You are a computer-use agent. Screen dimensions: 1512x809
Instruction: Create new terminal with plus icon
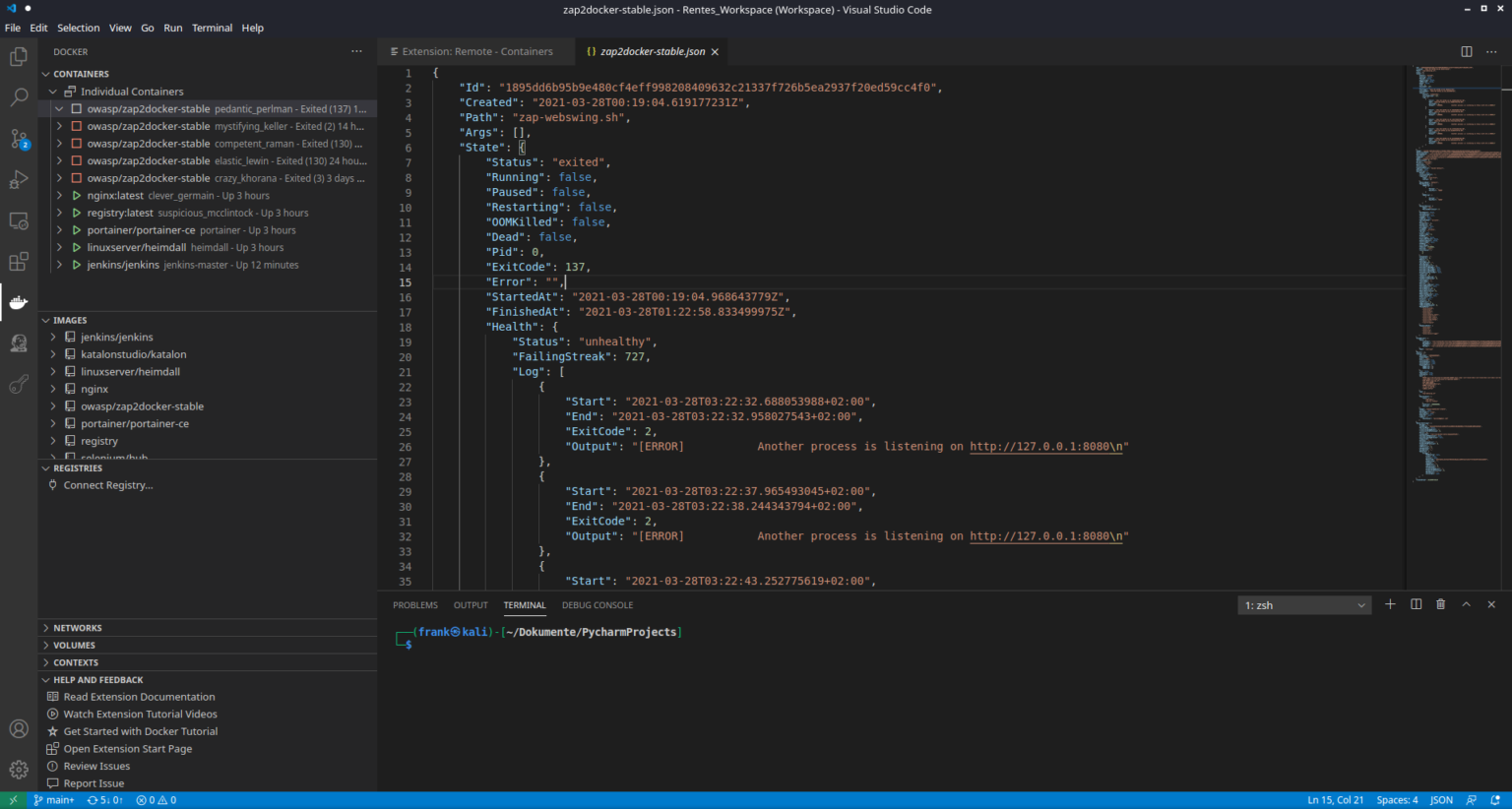pos(1390,604)
